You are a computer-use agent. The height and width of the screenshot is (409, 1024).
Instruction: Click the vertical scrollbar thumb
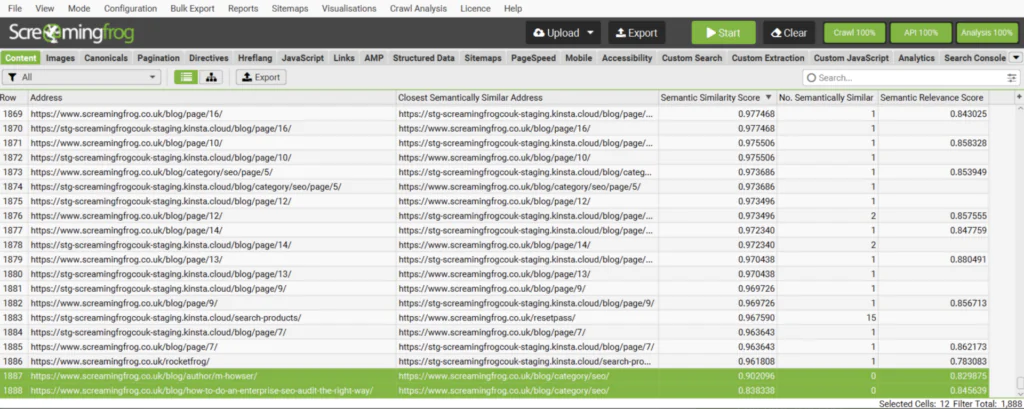point(1019,383)
